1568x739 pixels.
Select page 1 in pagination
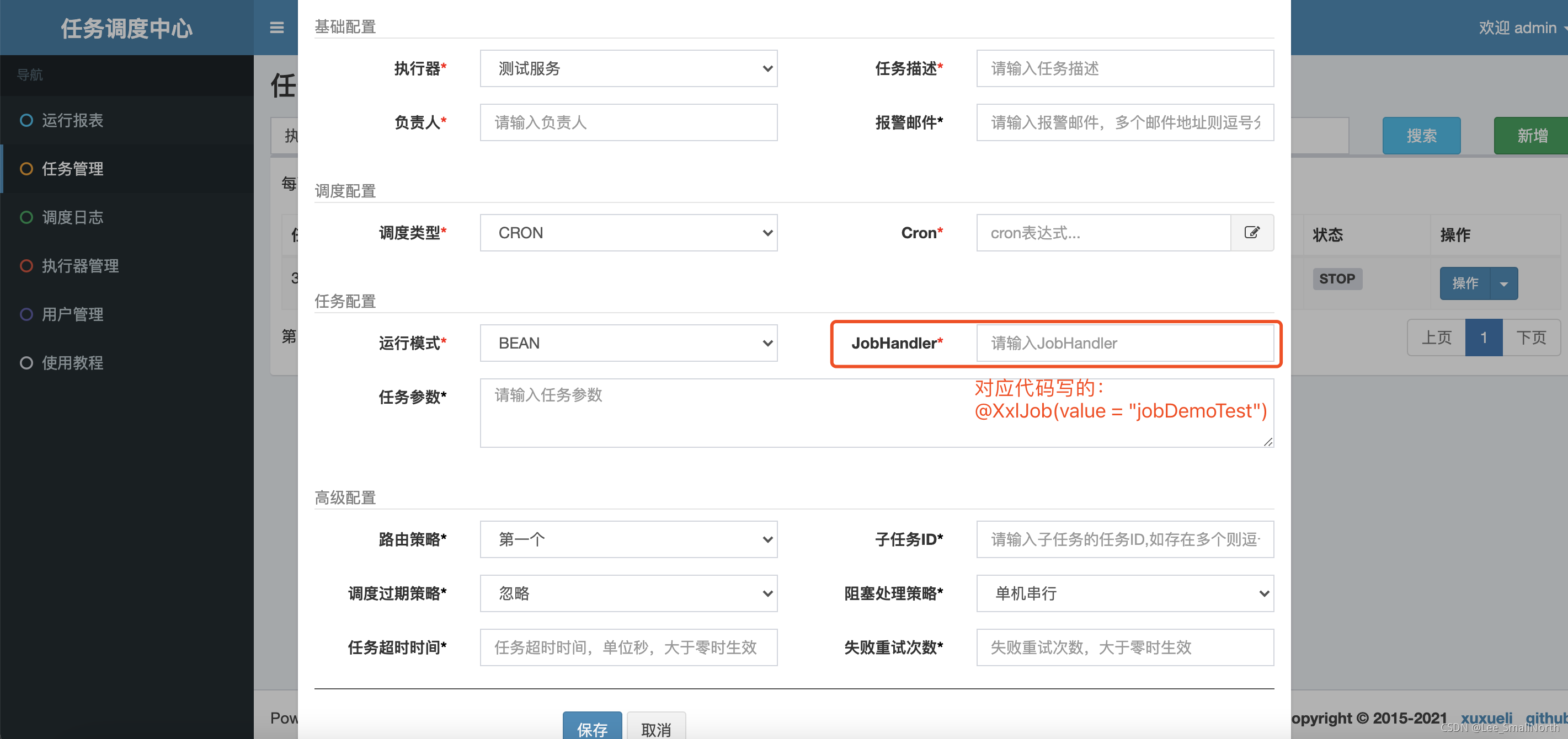point(1484,338)
